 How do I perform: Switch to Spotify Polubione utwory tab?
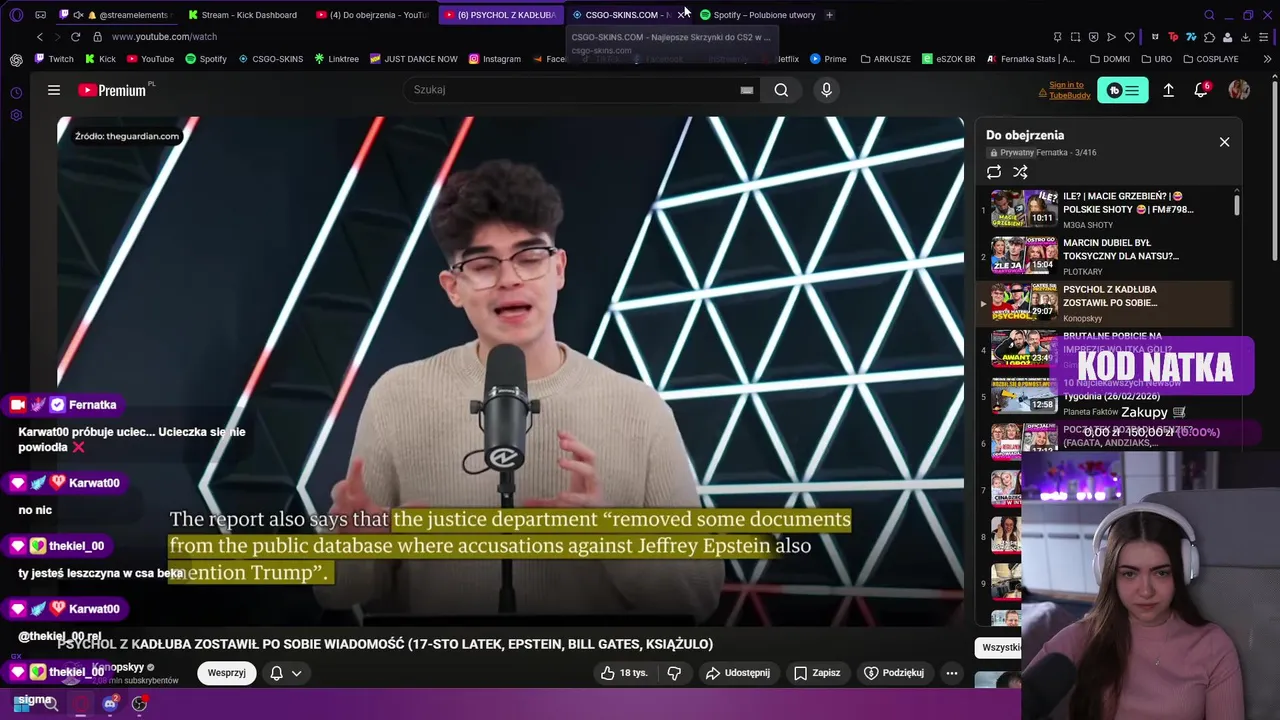(x=759, y=15)
